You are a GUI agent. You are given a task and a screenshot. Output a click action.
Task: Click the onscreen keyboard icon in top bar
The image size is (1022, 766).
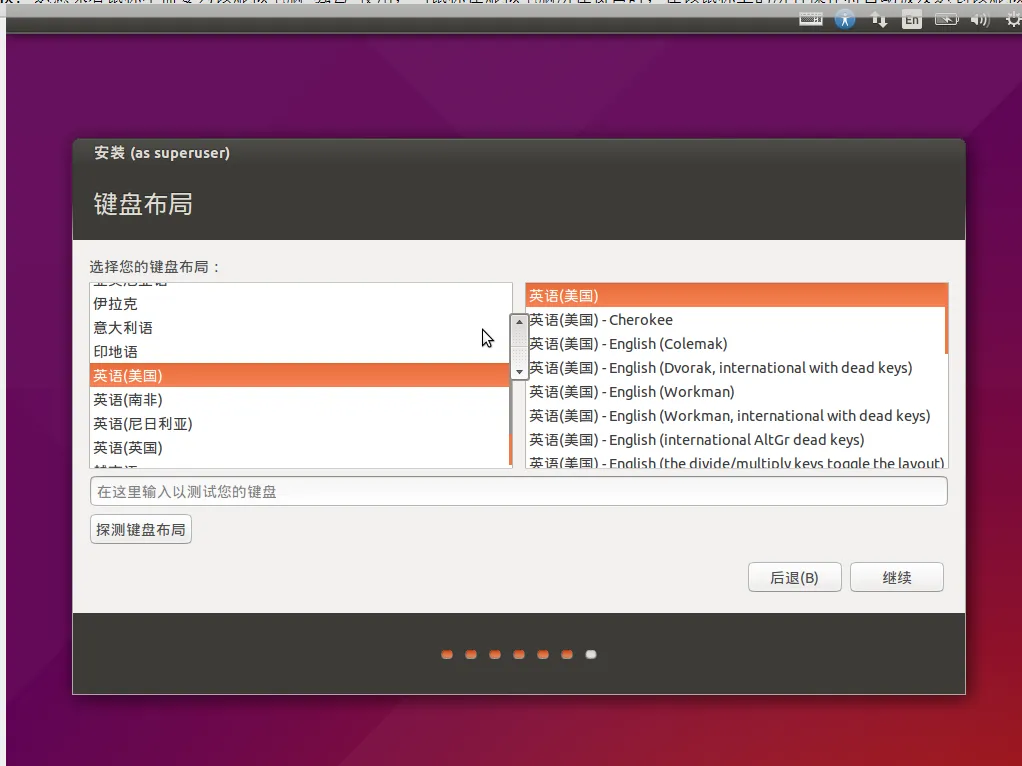811,19
